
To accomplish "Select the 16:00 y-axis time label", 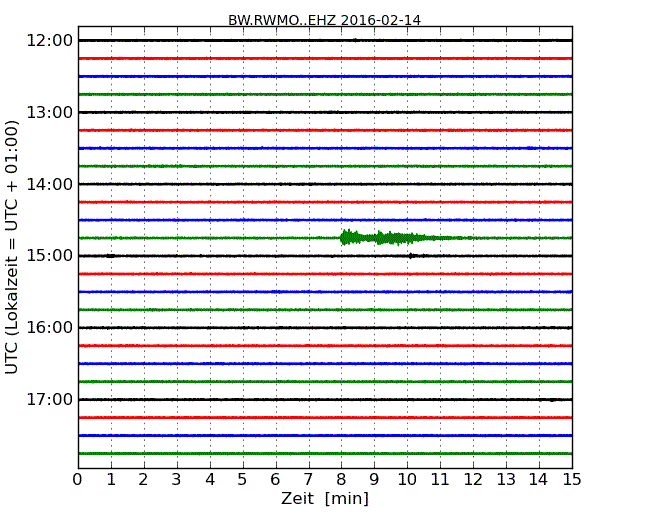I will [49, 328].
